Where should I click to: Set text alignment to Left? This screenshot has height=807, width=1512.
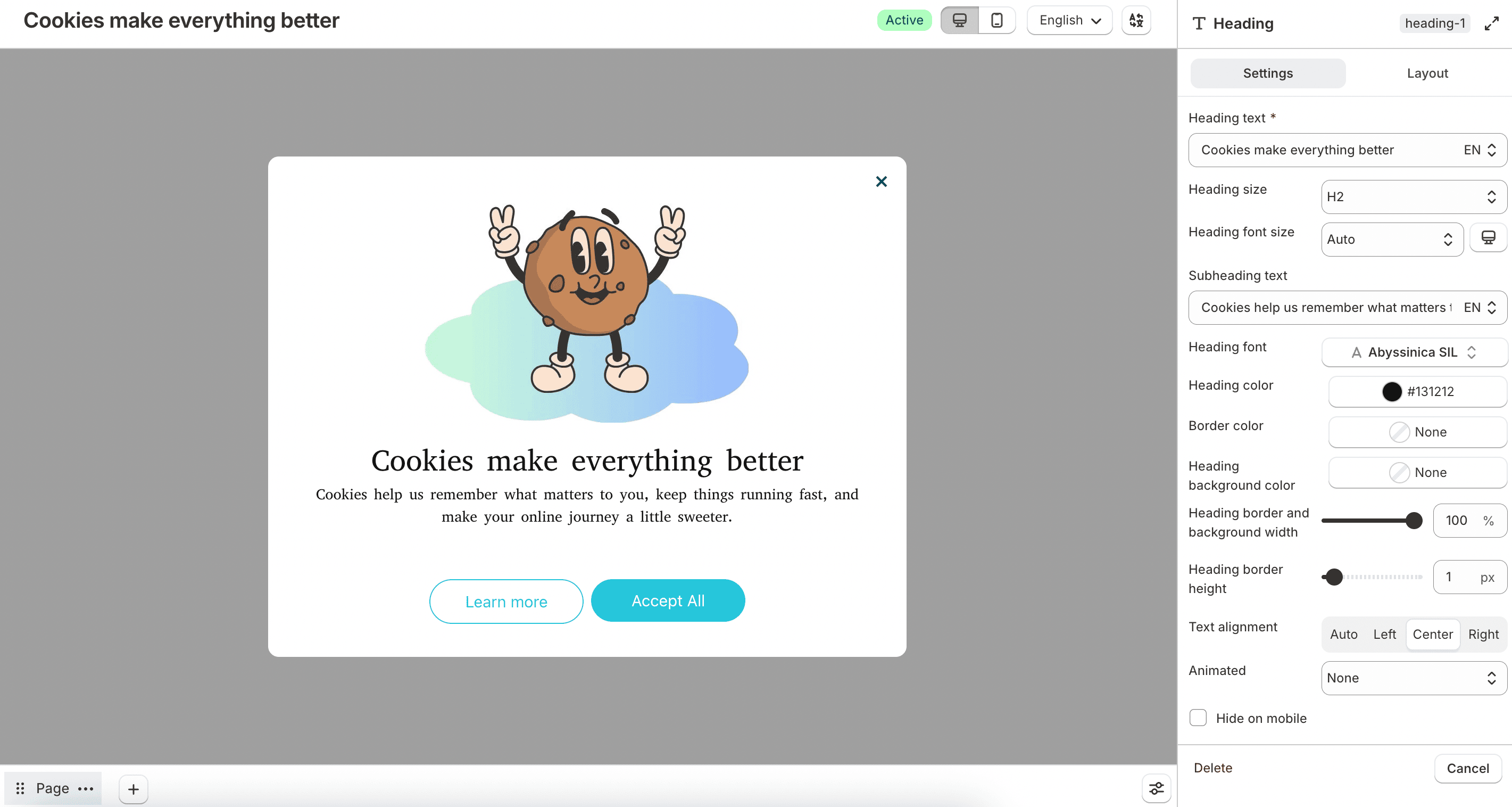pos(1385,635)
